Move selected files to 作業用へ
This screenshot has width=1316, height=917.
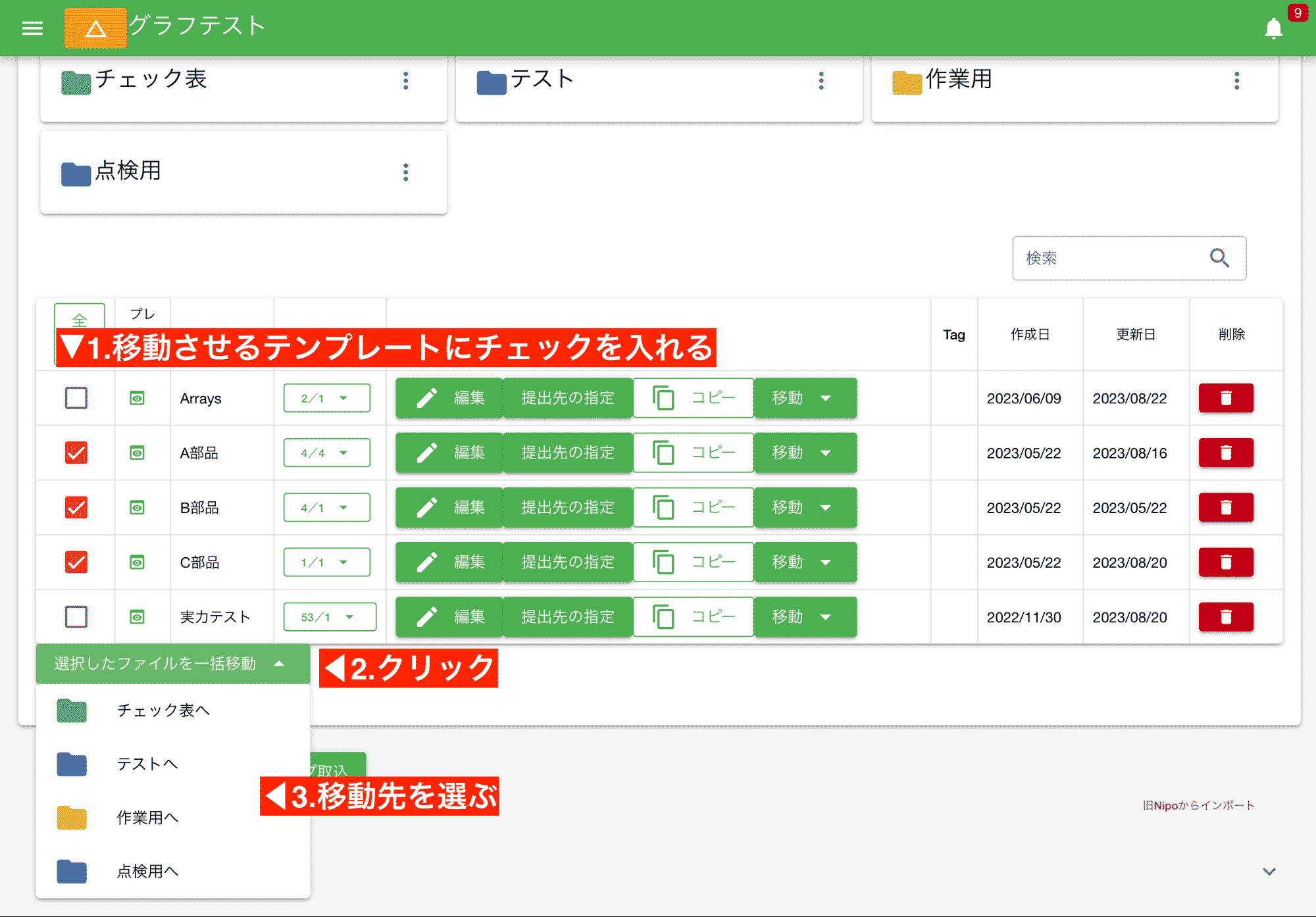[x=173, y=818]
